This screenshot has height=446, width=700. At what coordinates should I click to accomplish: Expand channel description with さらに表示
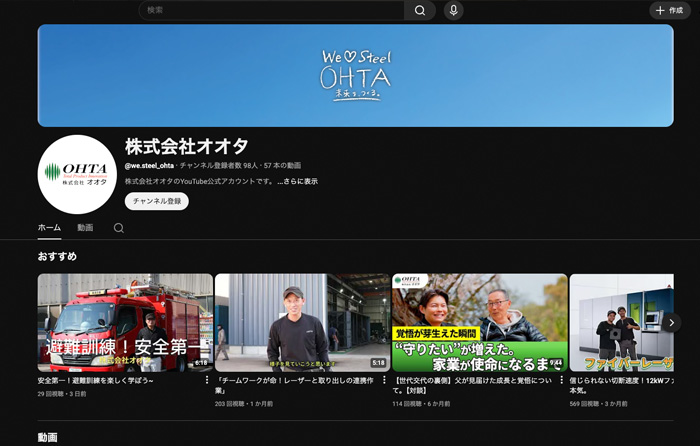point(298,181)
